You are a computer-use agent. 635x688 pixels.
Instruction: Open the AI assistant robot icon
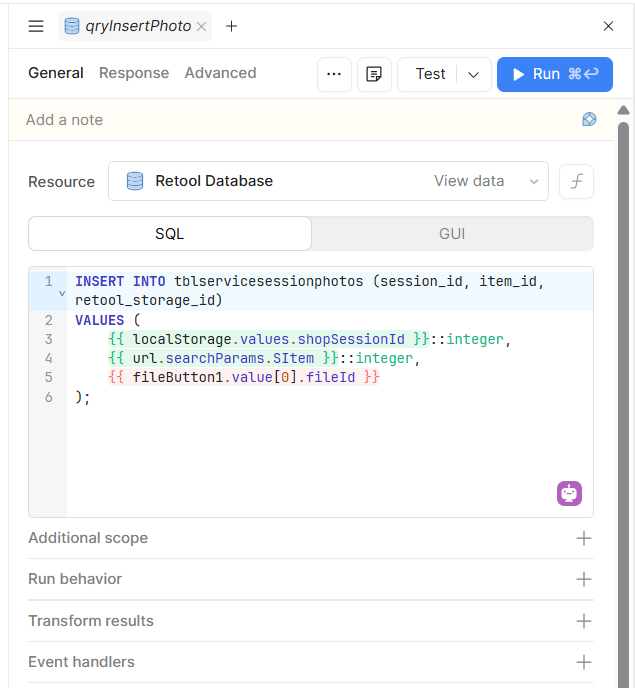[569, 493]
